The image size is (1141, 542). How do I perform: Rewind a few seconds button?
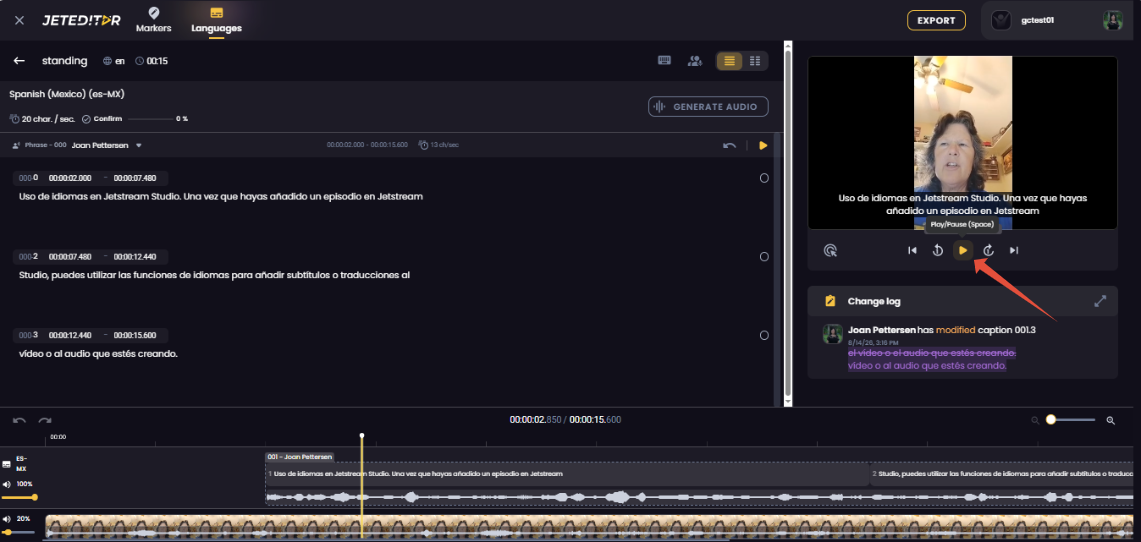point(937,250)
